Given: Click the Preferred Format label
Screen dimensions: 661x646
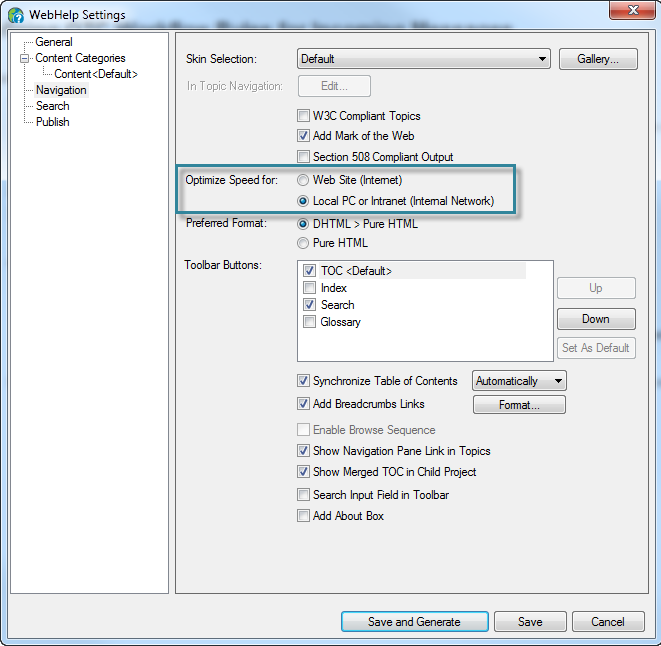Looking at the screenshot, I should pos(226,223).
